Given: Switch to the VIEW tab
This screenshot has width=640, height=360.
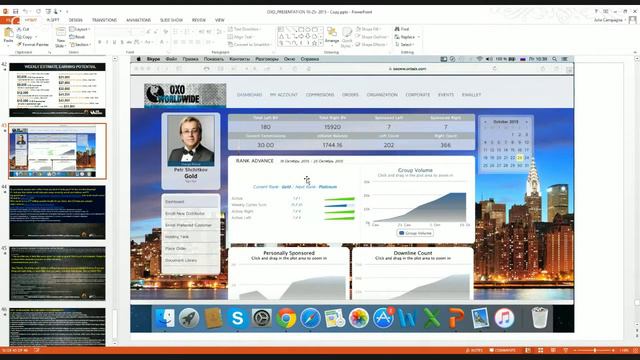Looking at the screenshot, I should [x=220, y=20].
